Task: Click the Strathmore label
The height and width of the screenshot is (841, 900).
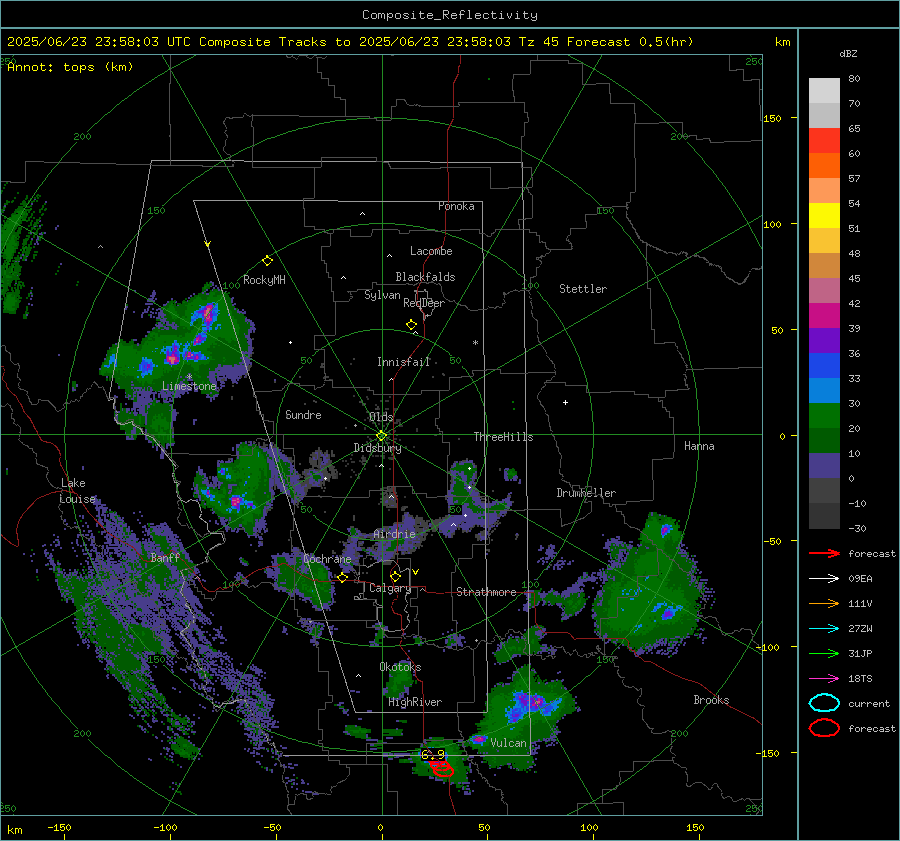Action: (486, 592)
